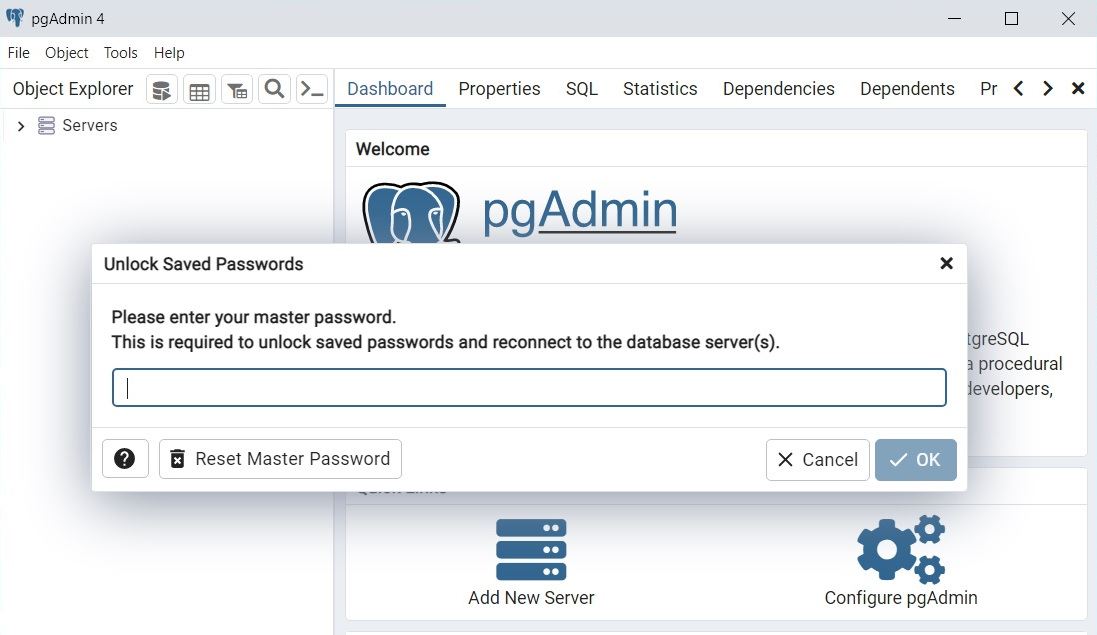
Task: Switch to the Dependents tab
Action: [907, 89]
